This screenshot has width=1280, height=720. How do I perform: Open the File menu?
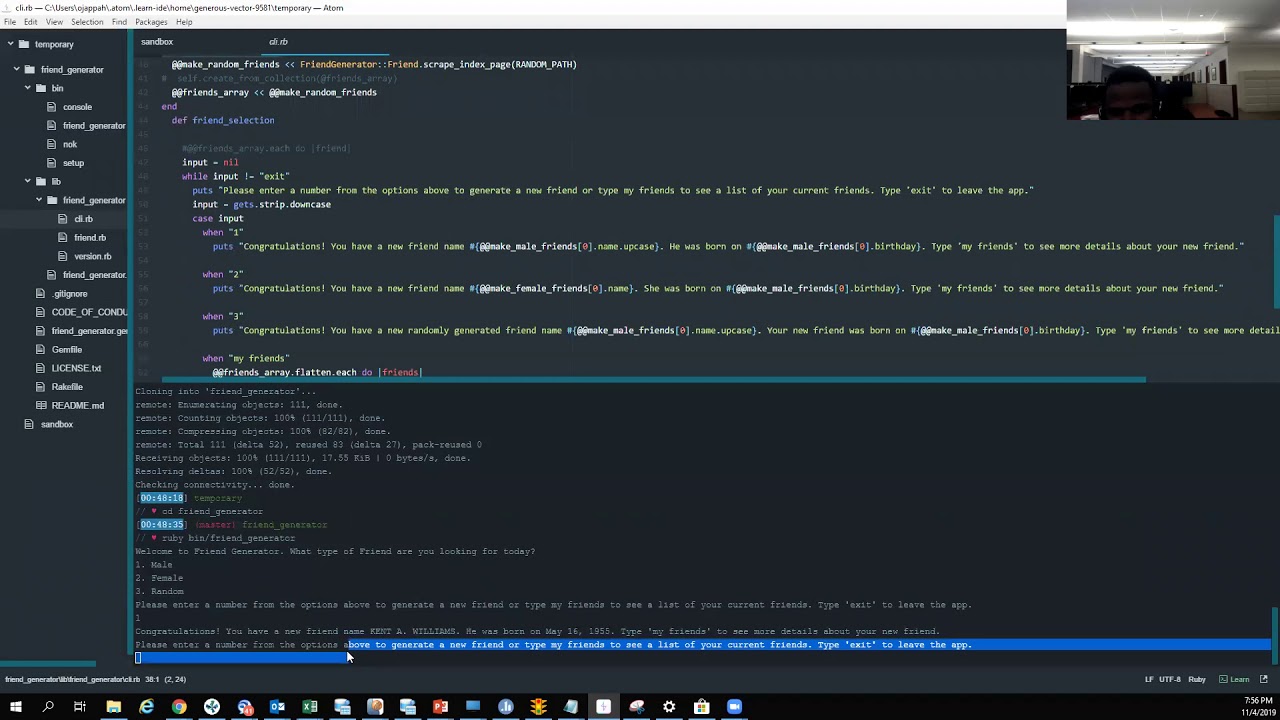pos(10,22)
